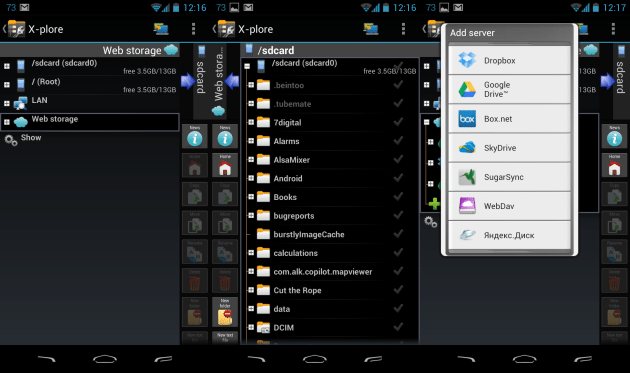Tap Recents navigation button on left screen

(163, 359)
